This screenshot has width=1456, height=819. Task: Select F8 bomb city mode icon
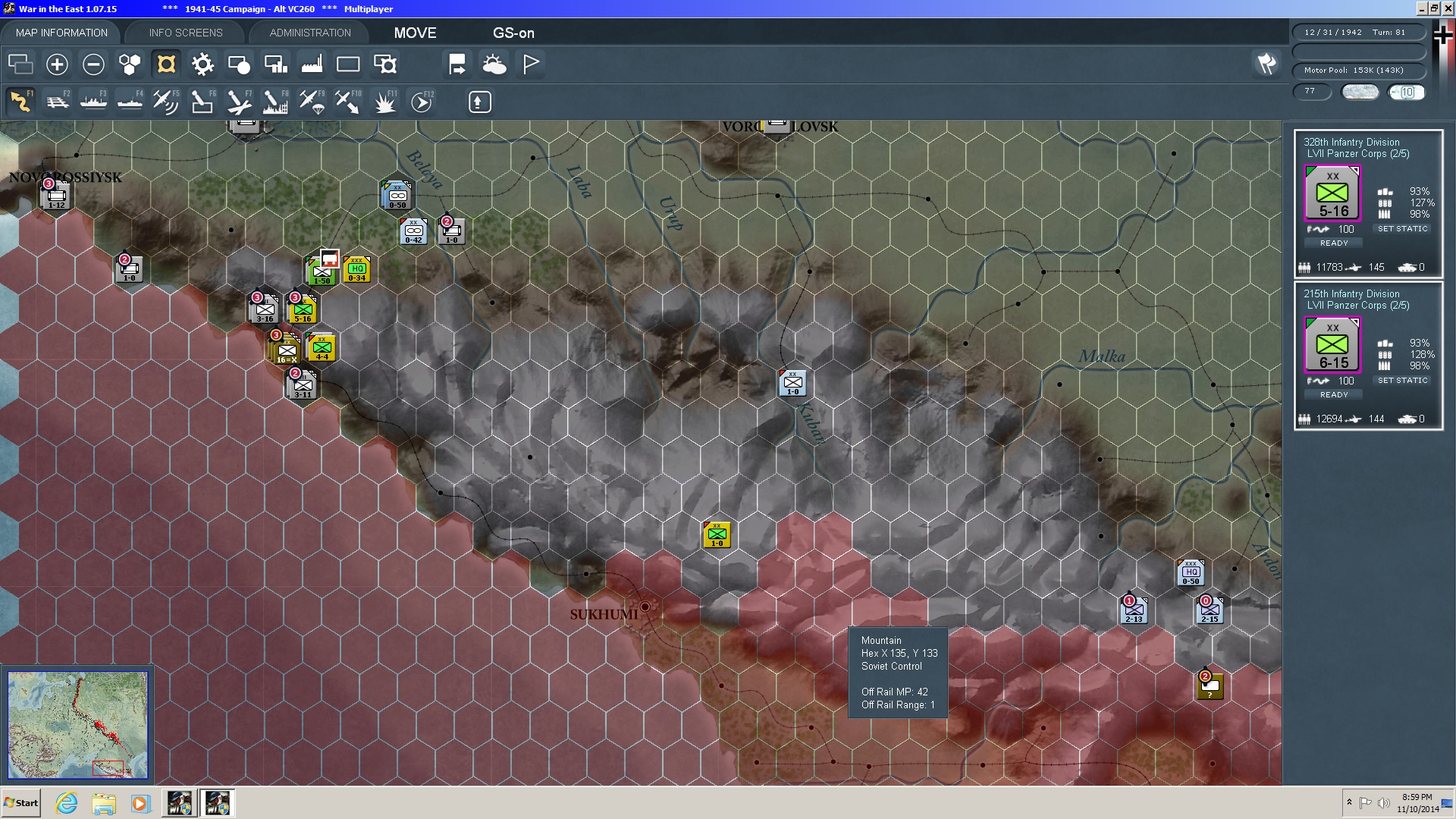coord(275,102)
